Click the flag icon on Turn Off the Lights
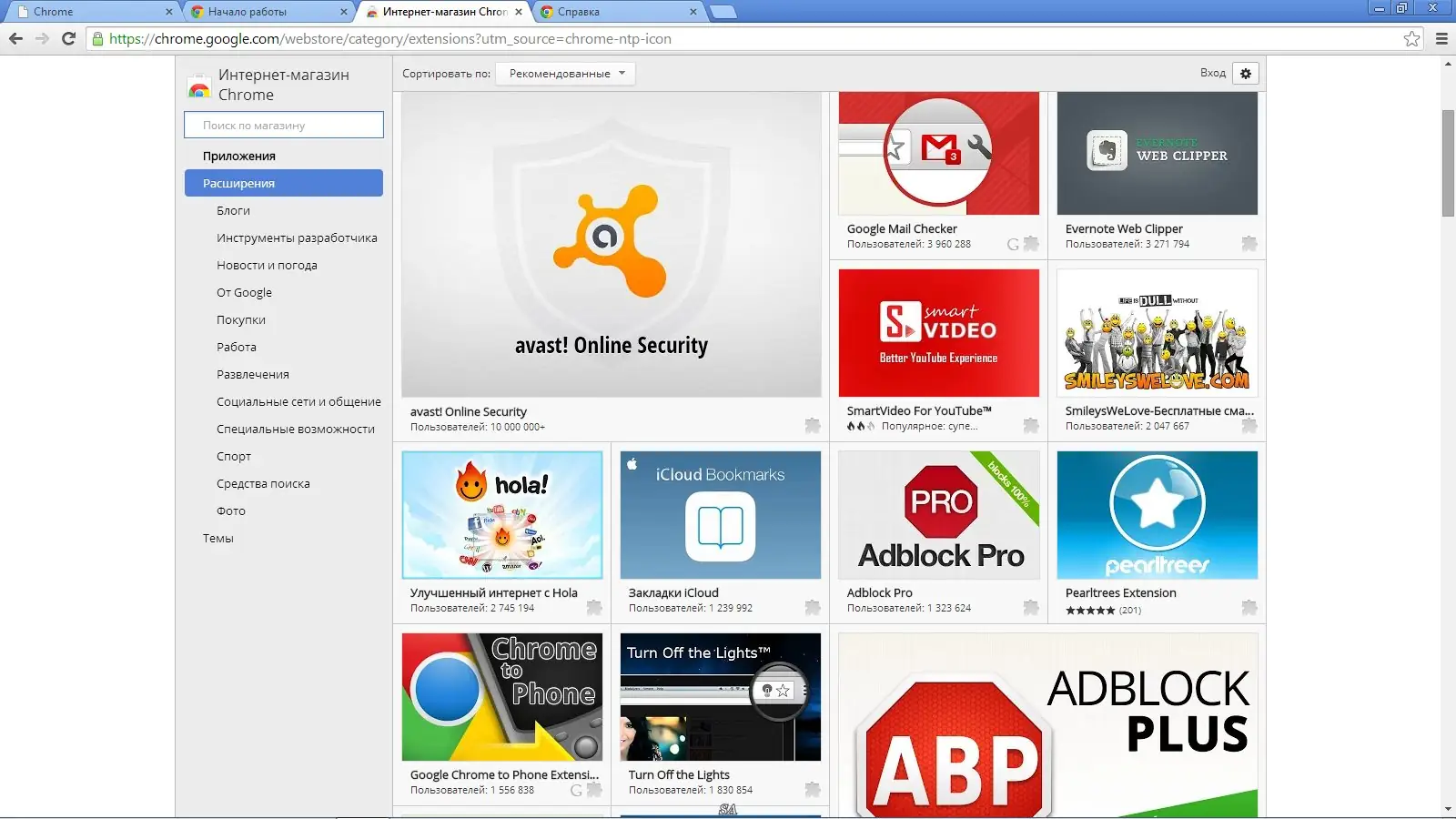Viewport: 1456px width, 819px height. click(x=813, y=790)
